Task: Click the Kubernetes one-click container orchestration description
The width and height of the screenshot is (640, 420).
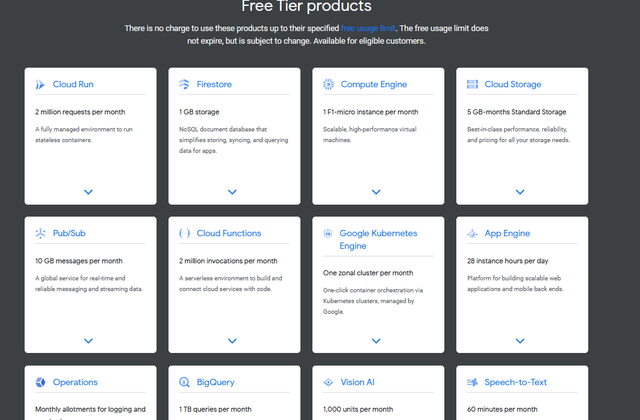Action: [x=373, y=301]
